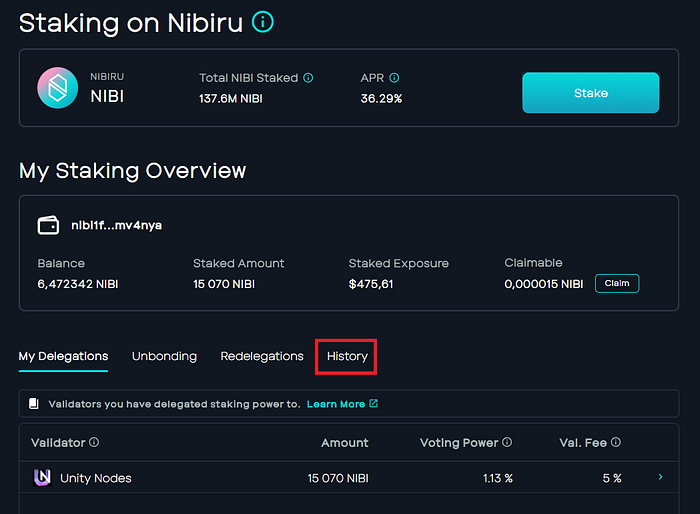
Task: Click the Staked Amount value 15 070 NIBI
Action: point(224,284)
